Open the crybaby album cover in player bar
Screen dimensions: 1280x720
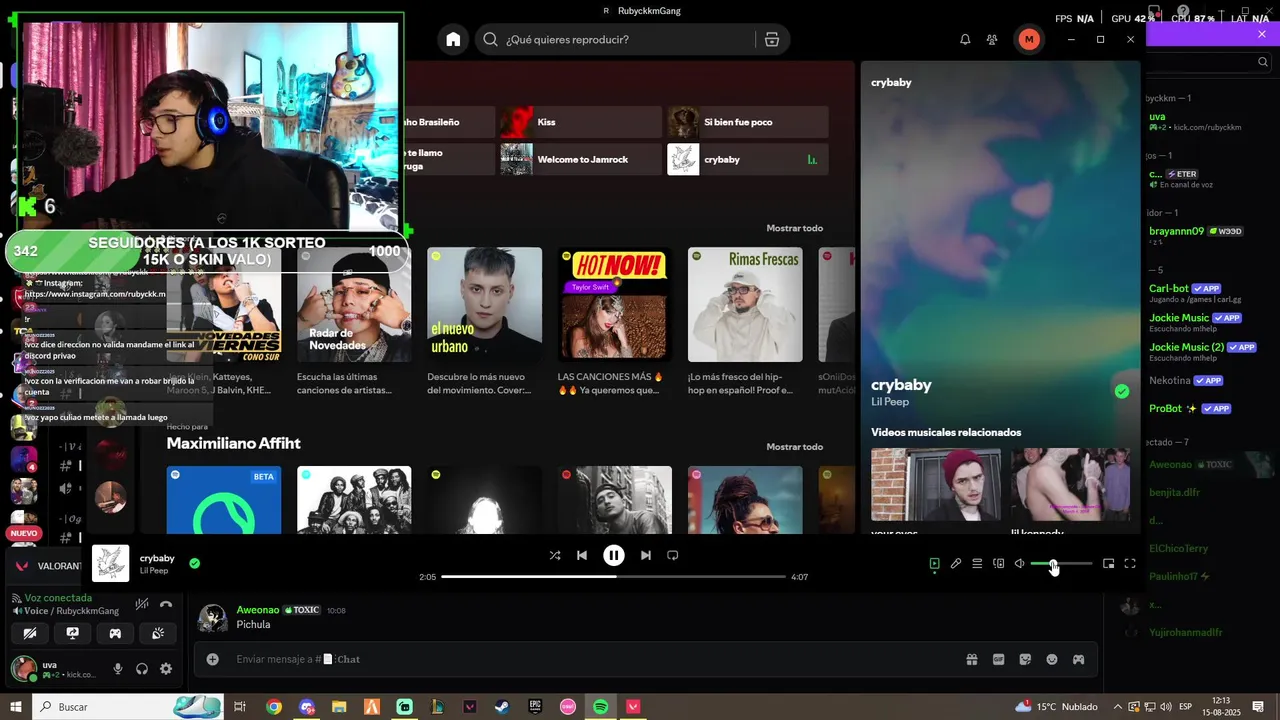click(x=111, y=563)
